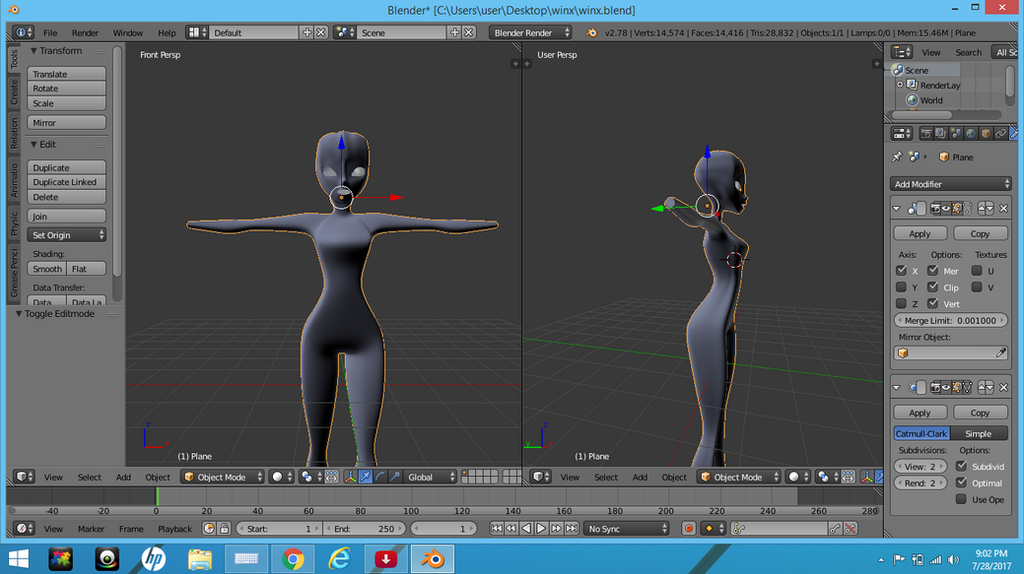Copy the Subdivision Surface modifier
Image resolution: width=1024 pixels, height=574 pixels.
(x=980, y=413)
